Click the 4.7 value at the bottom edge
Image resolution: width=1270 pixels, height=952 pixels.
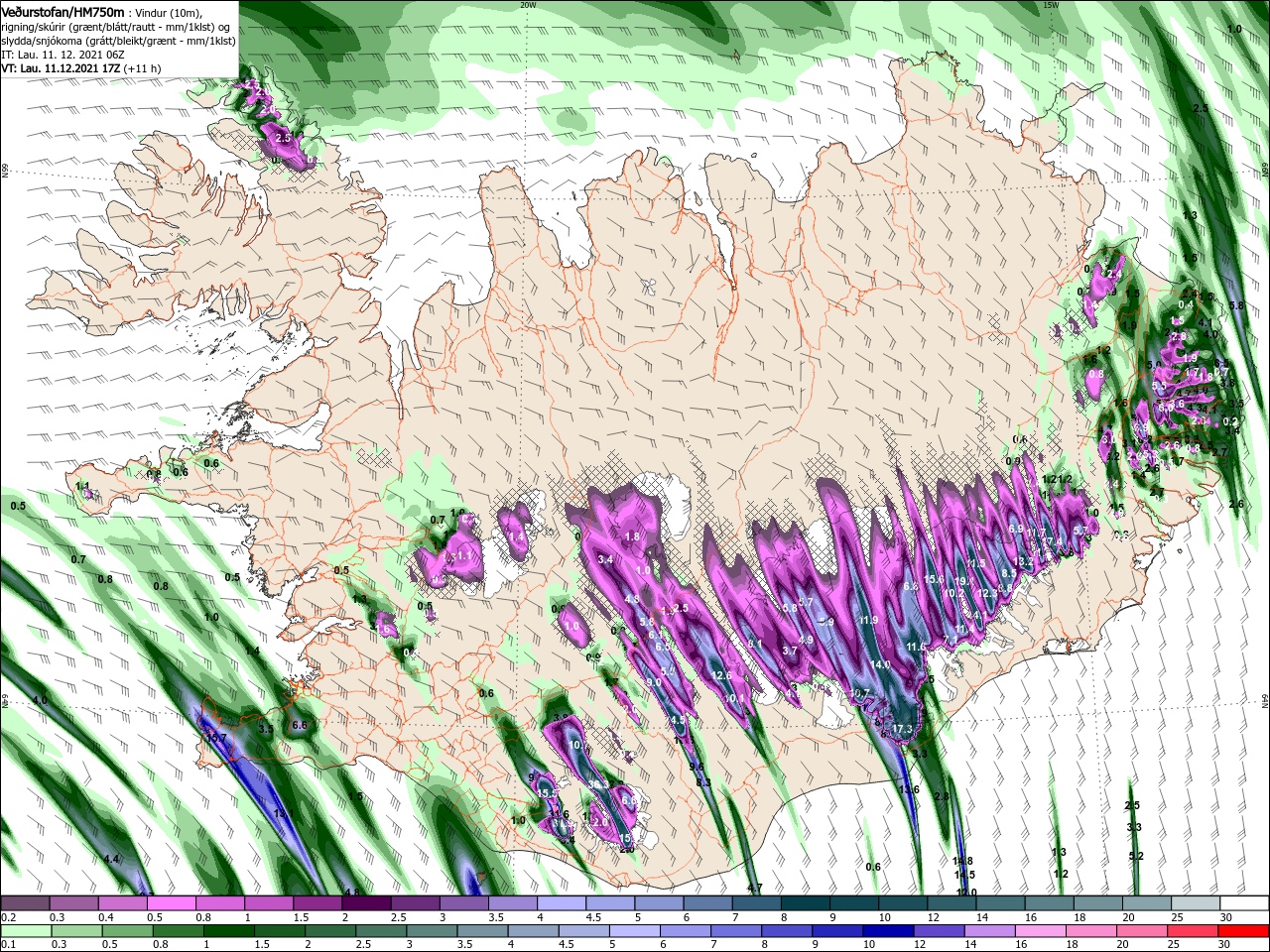[x=754, y=888]
